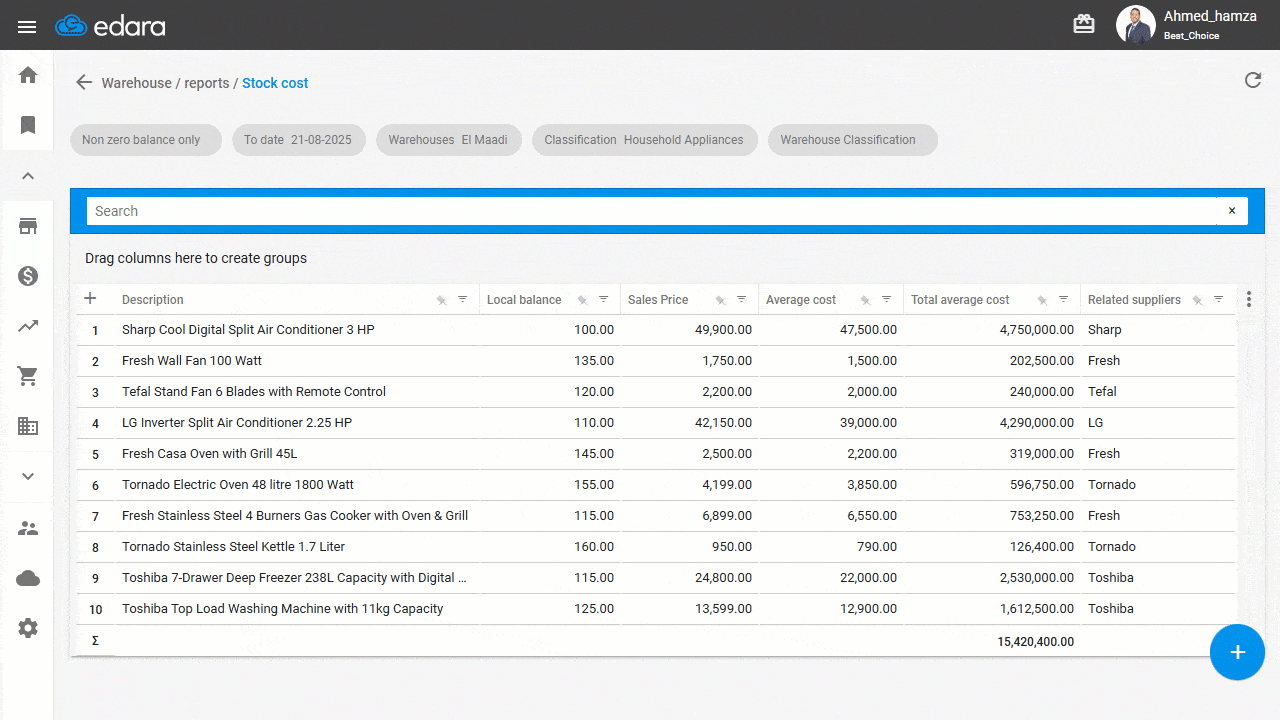This screenshot has height=720, width=1280.
Task: Click the edara cloud logo
Action: (110, 26)
